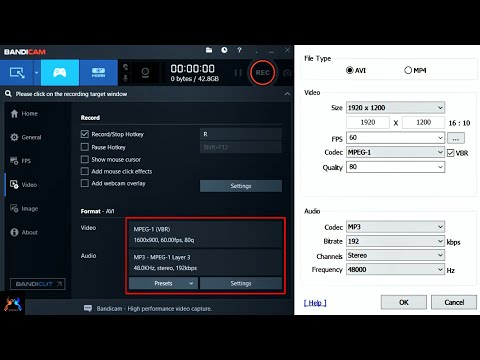Uncheck the Record/Stop Hotkey checkbox
The width and height of the screenshot is (480, 360).
[x=85, y=134]
